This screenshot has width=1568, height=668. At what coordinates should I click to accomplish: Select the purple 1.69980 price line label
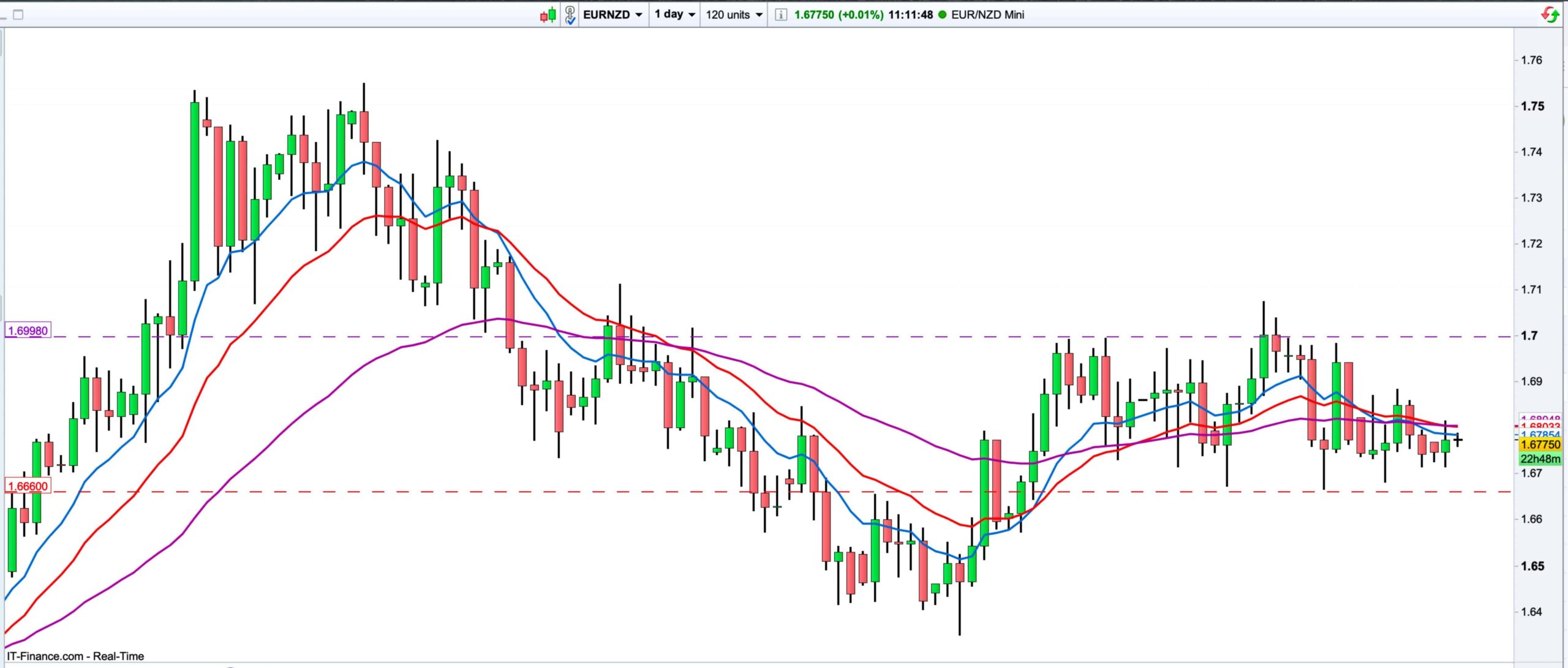(28, 331)
